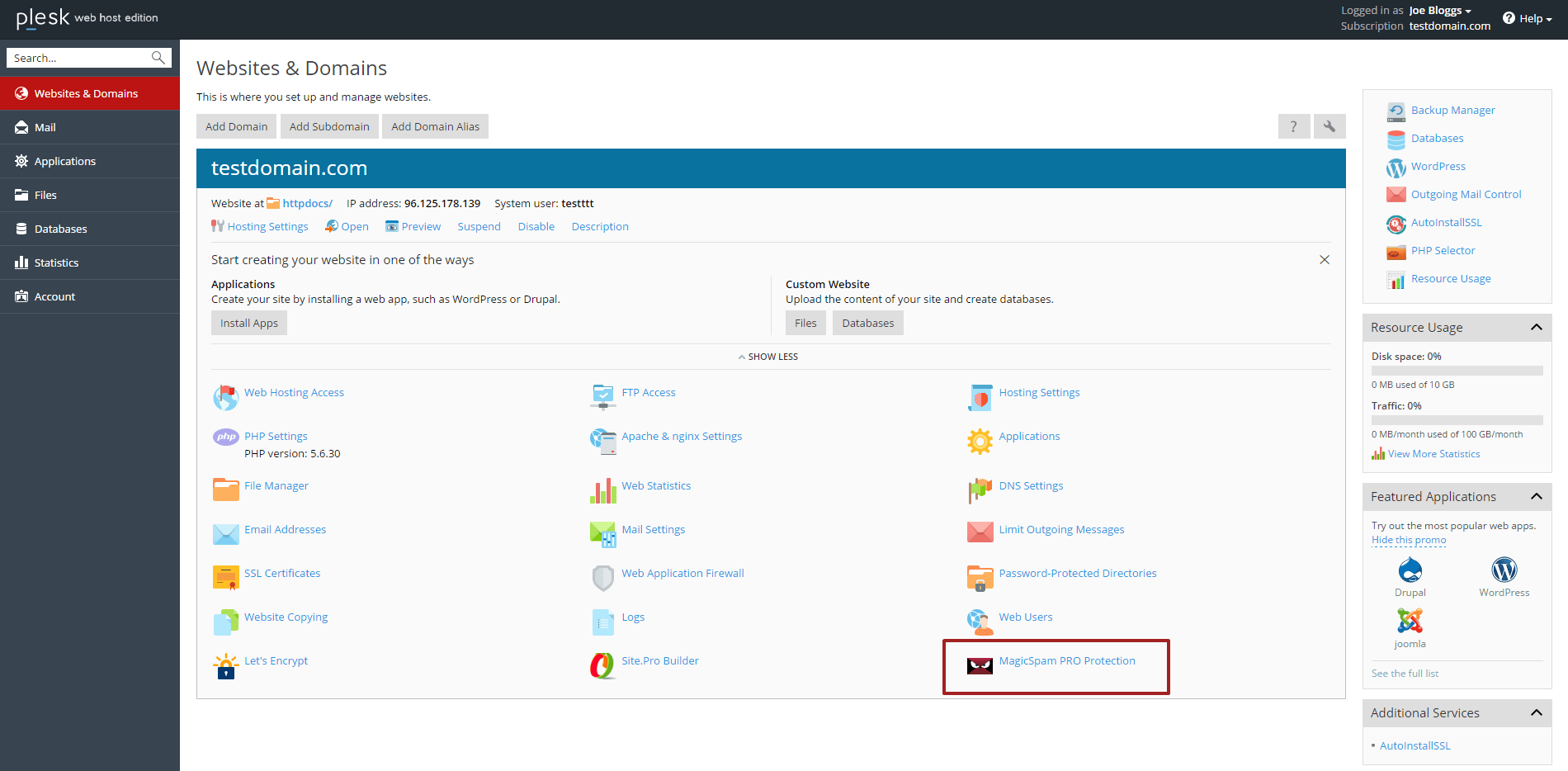Viewport: 1568px width, 771px height.
Task: Open Limit Outgoing Messages icon
Action: [980, 532]
